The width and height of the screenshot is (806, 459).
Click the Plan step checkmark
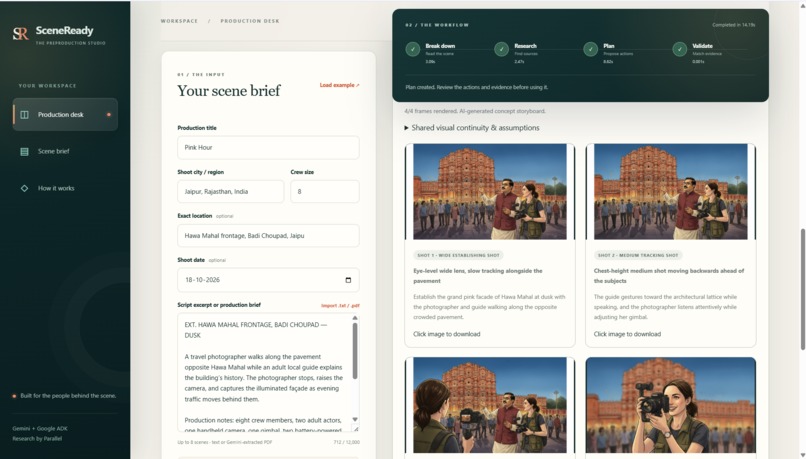pyautogui.click(x=590, y=49)
